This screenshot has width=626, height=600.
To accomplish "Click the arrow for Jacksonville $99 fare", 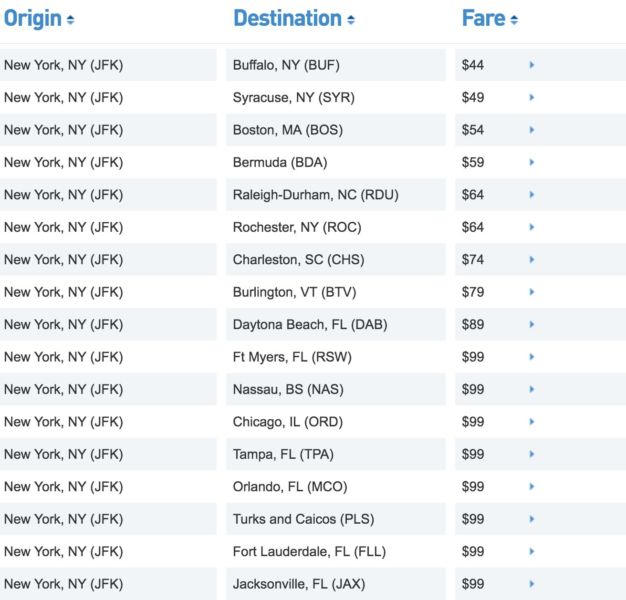I will 532,584.
